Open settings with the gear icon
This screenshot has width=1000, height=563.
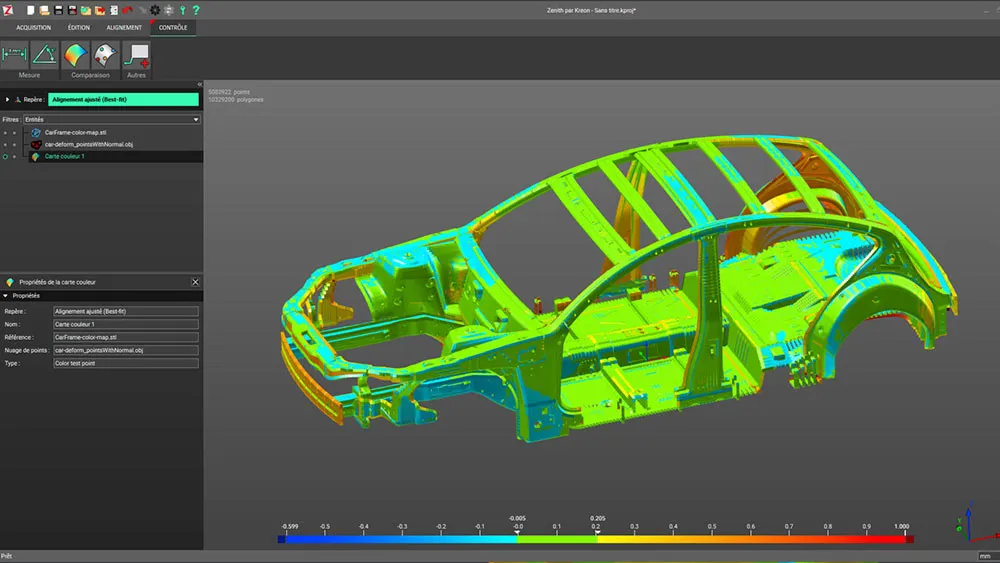tap(155, 10)
